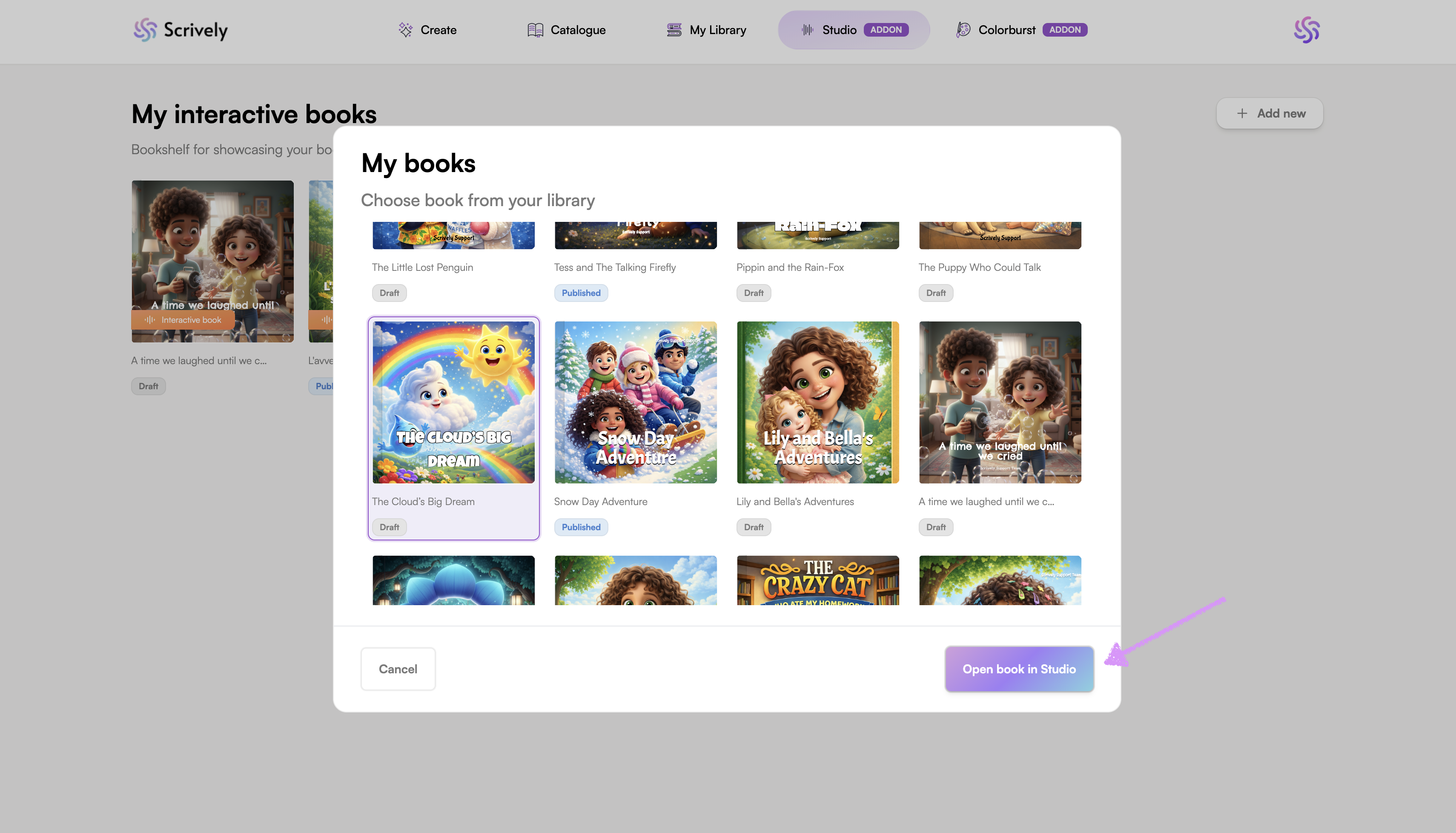Select A time we laughed cover in dialog
This screenshot has width=1456, height=833.
pyautogui.click(x=1000, y=402)
